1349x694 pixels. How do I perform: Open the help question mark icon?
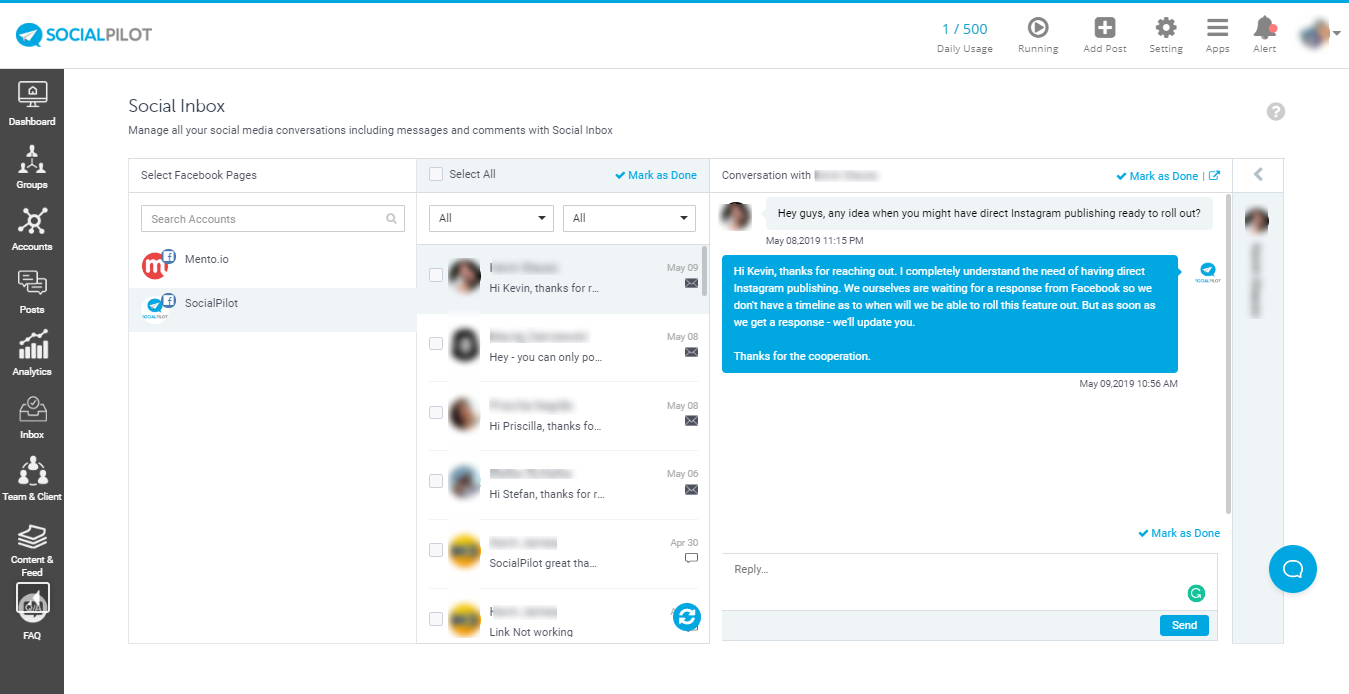coord(1275,111)
